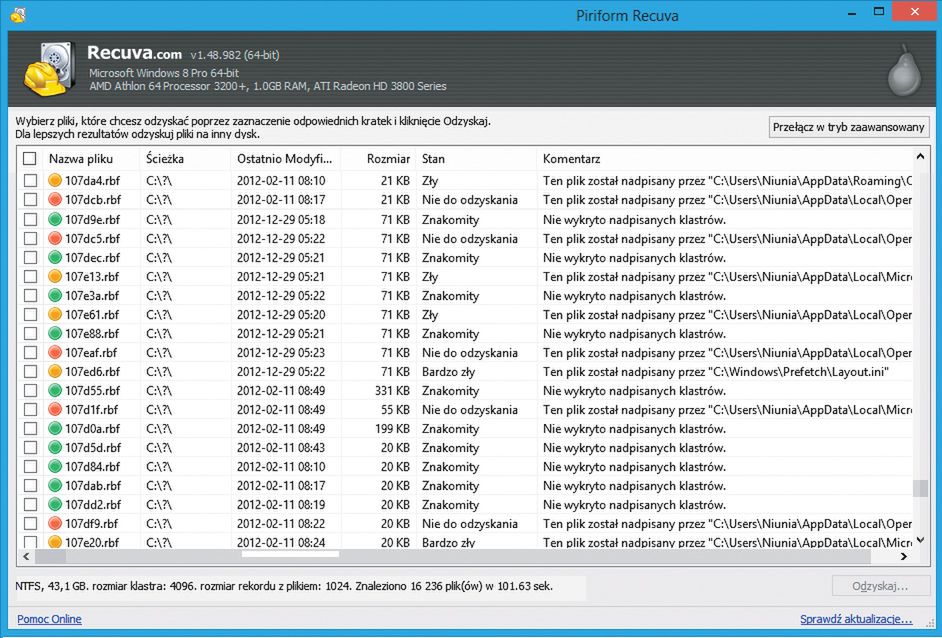The width and height of the screenshot is (942, 638).
Task: Click the Odzyskaj... recover button
Action: click(x=880, y=586)
